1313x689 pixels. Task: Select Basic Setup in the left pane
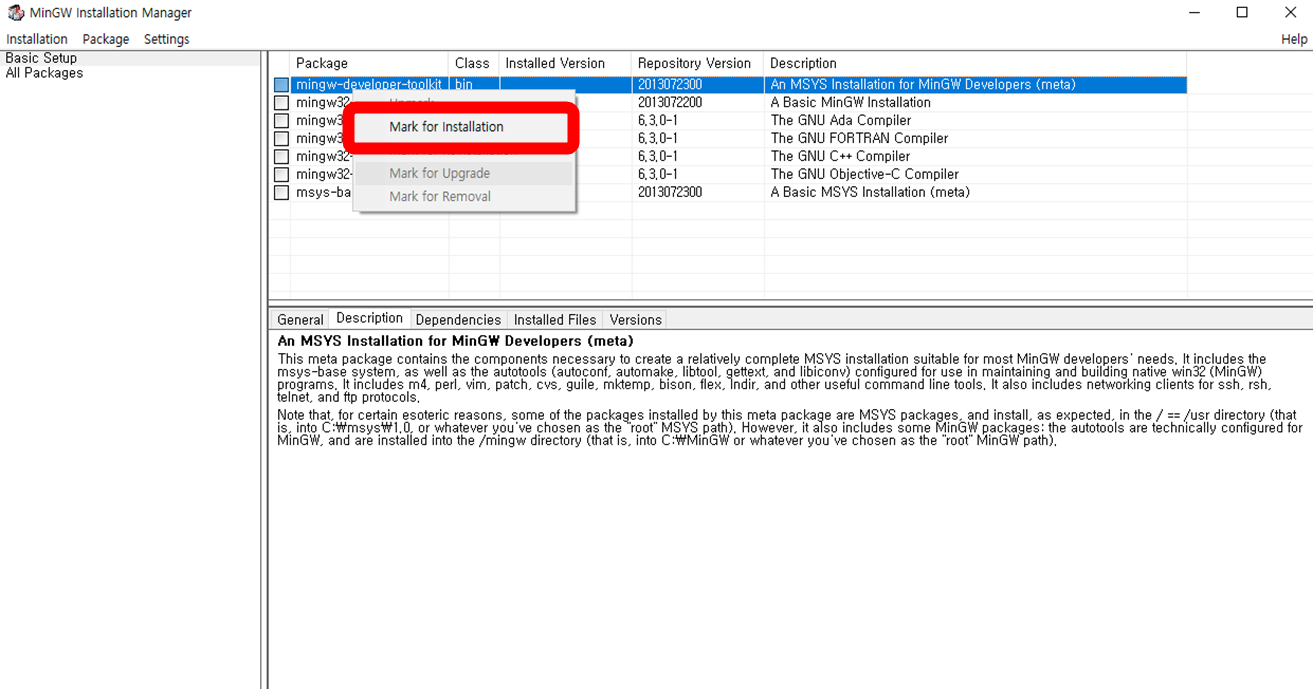coord(41,58)
